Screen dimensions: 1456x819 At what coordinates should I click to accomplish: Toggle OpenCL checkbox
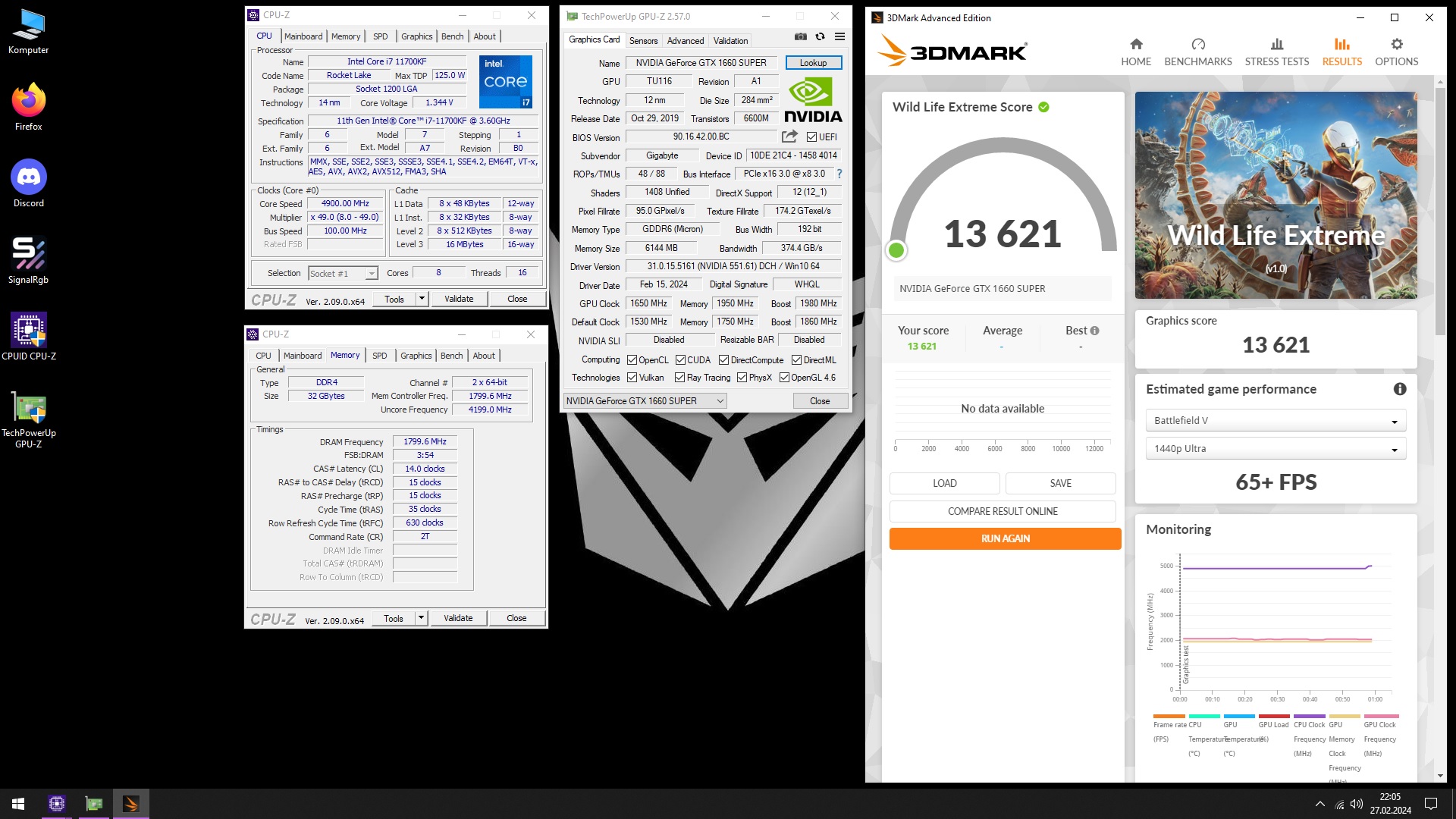click(632, 360)
